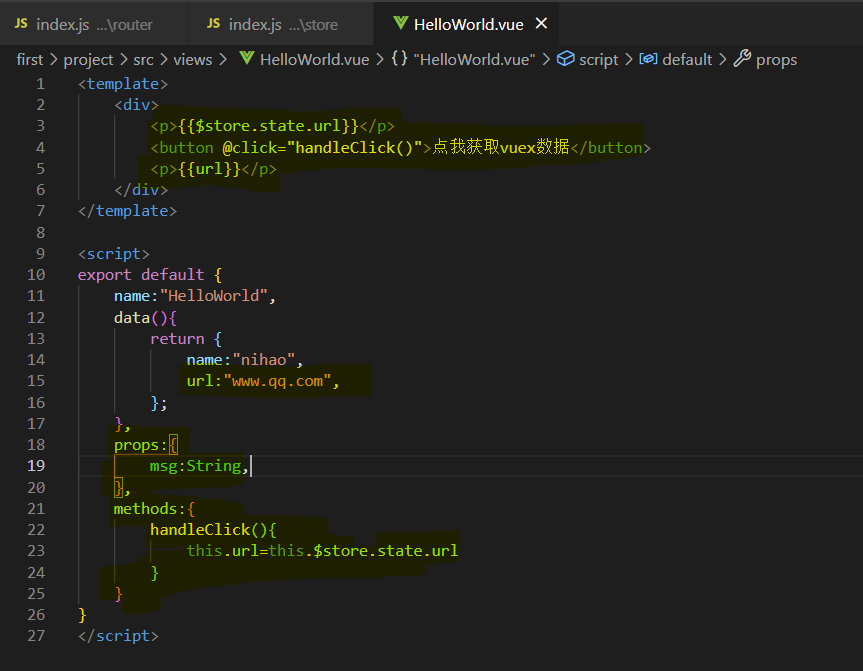Click the JS icon on the router tab
Screen dimensions: 863x671
click(21, 24)
